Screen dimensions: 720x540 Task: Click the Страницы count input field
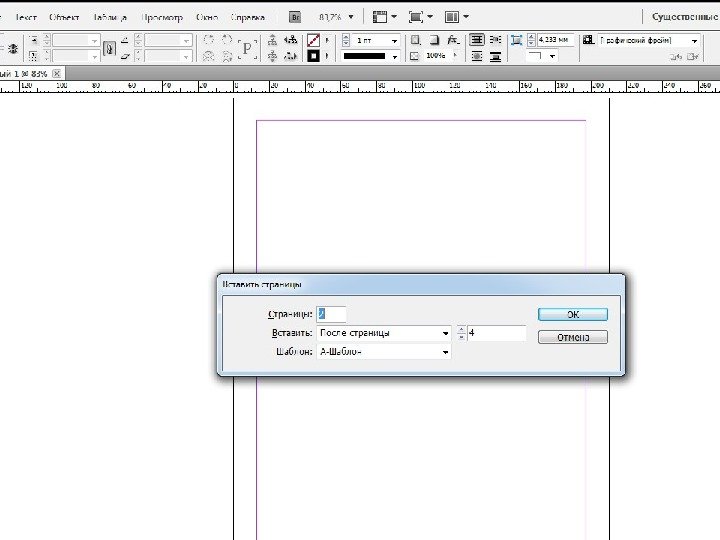(x=331, y=314)
